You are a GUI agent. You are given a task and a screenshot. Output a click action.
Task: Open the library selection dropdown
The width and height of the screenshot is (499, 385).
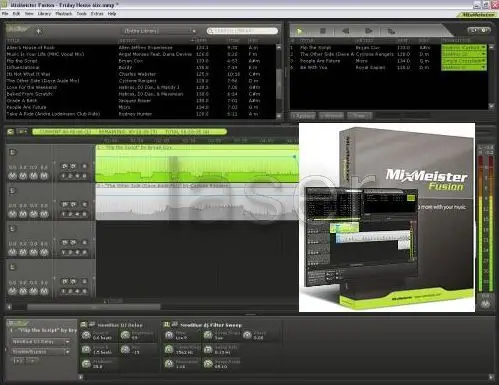159,31
